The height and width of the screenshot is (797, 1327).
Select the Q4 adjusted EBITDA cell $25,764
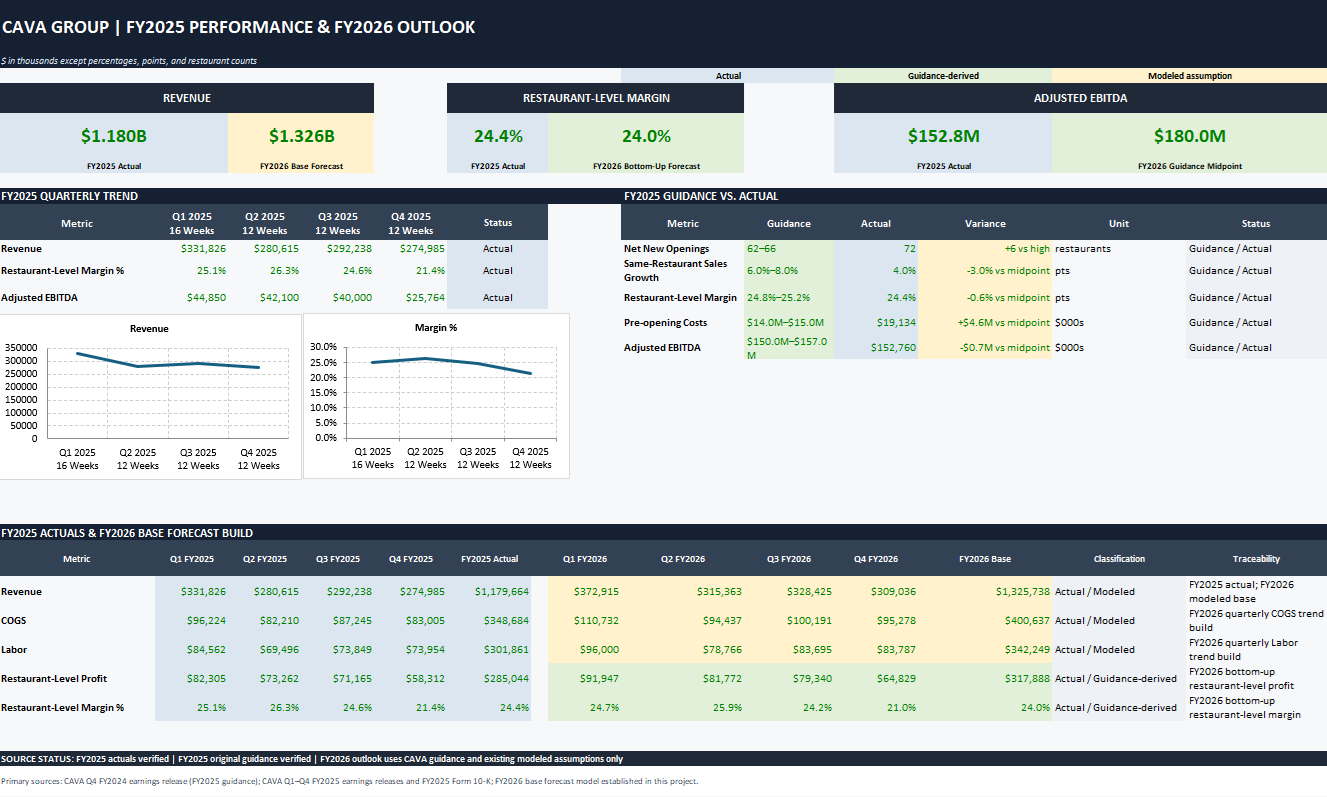tap(411, 297)
